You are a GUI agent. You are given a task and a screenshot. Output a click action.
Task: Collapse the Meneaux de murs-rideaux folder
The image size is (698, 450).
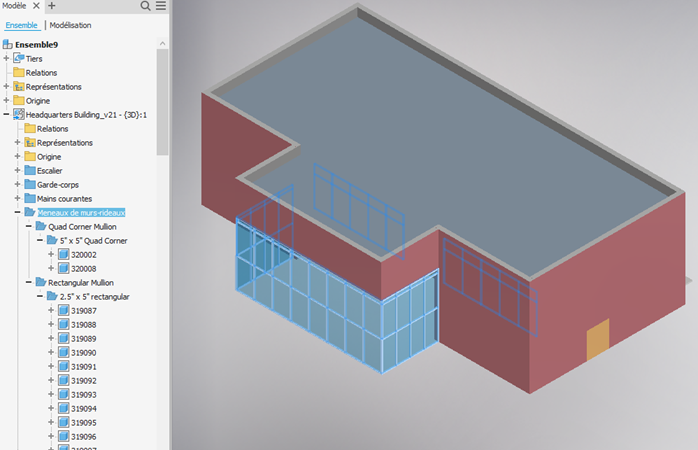[x=17, y=213]
